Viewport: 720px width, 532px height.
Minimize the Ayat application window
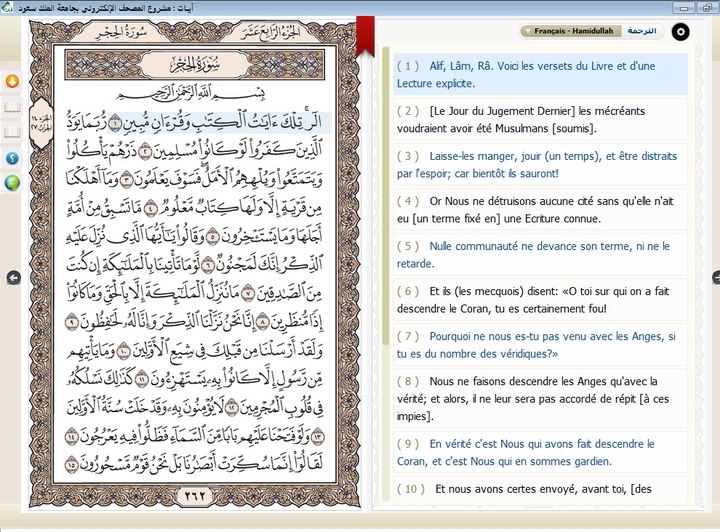[x=683, y=8]
